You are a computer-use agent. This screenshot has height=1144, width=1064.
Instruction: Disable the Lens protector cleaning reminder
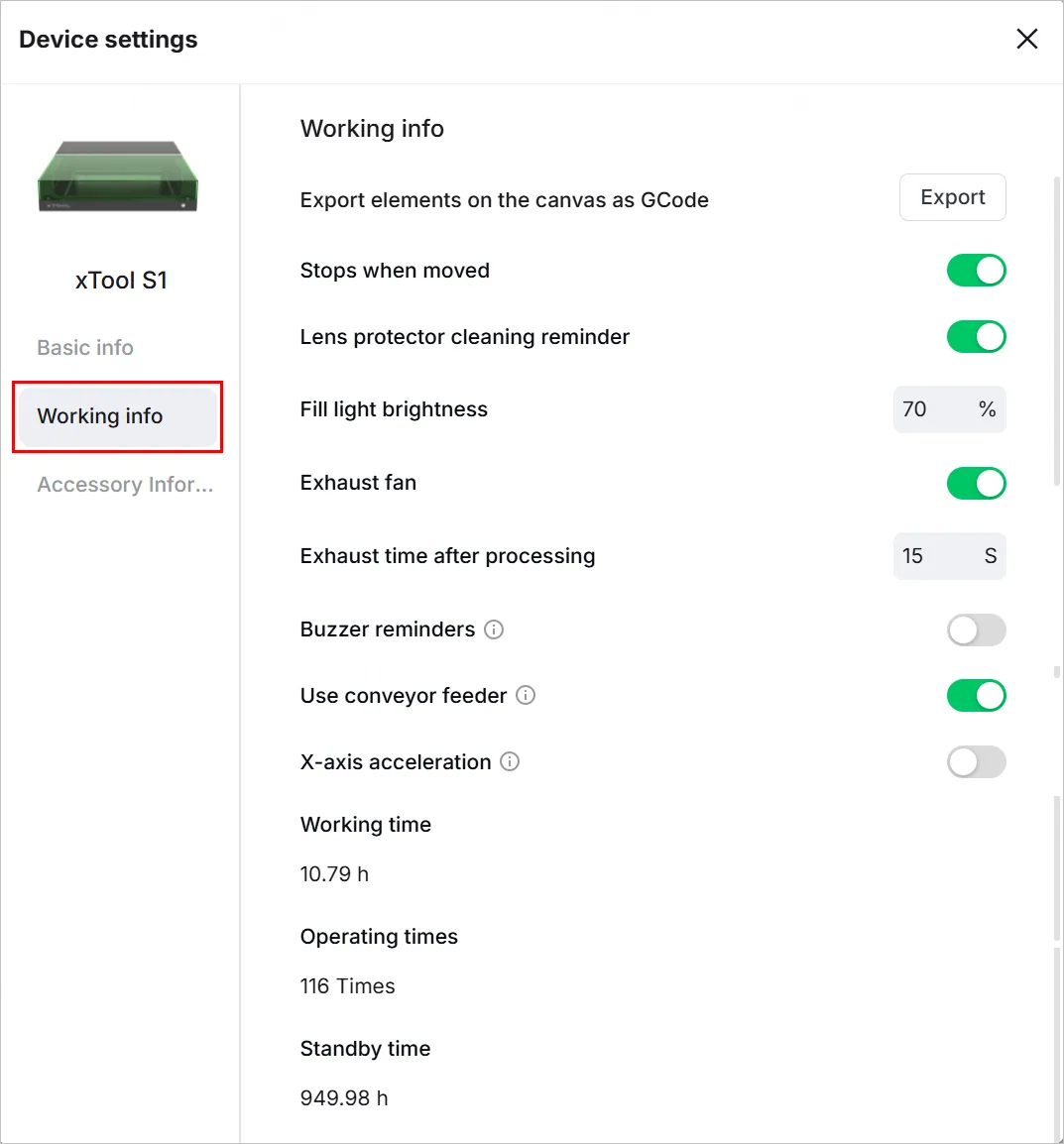977,337
